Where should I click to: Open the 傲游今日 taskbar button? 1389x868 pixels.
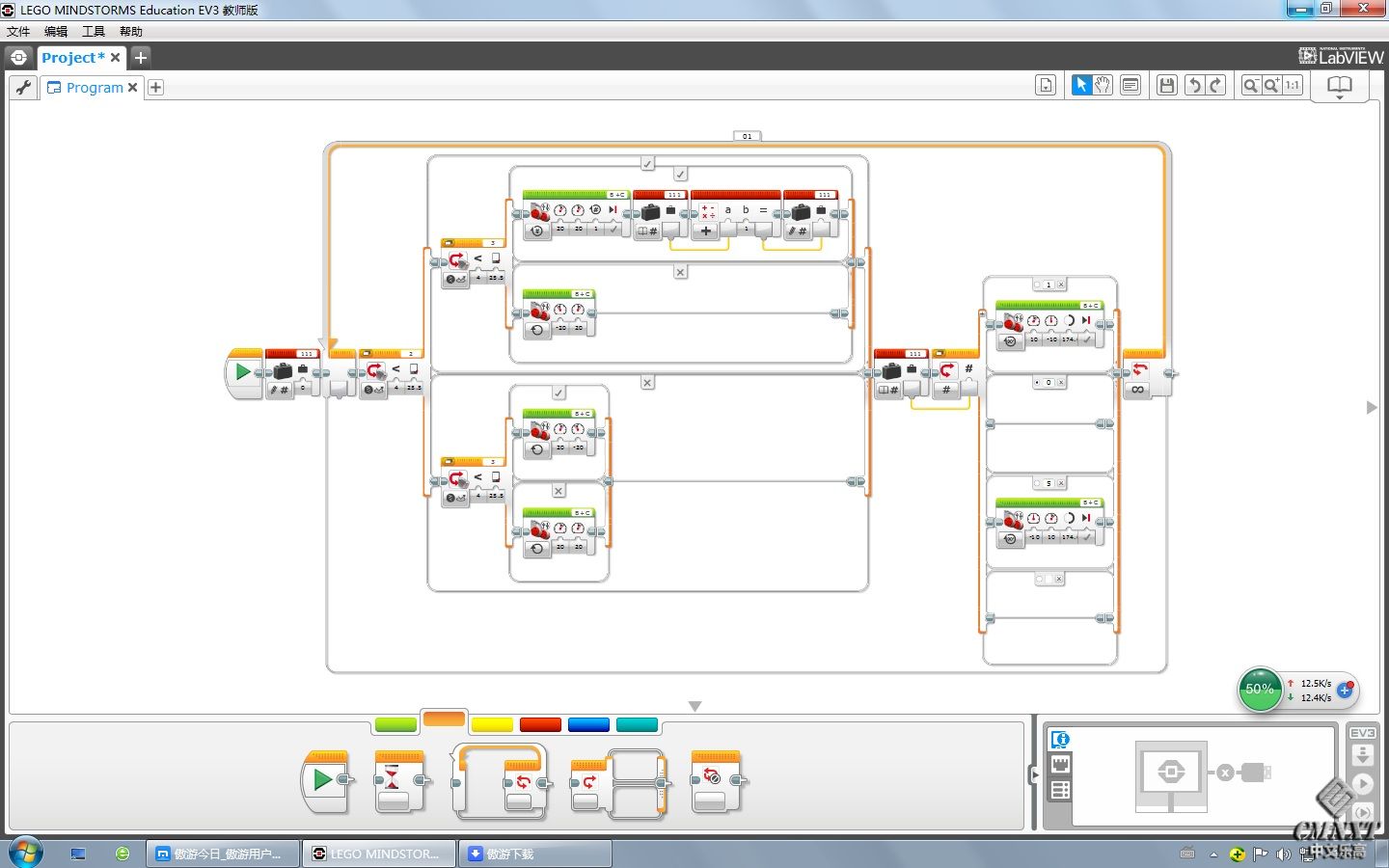223,854
